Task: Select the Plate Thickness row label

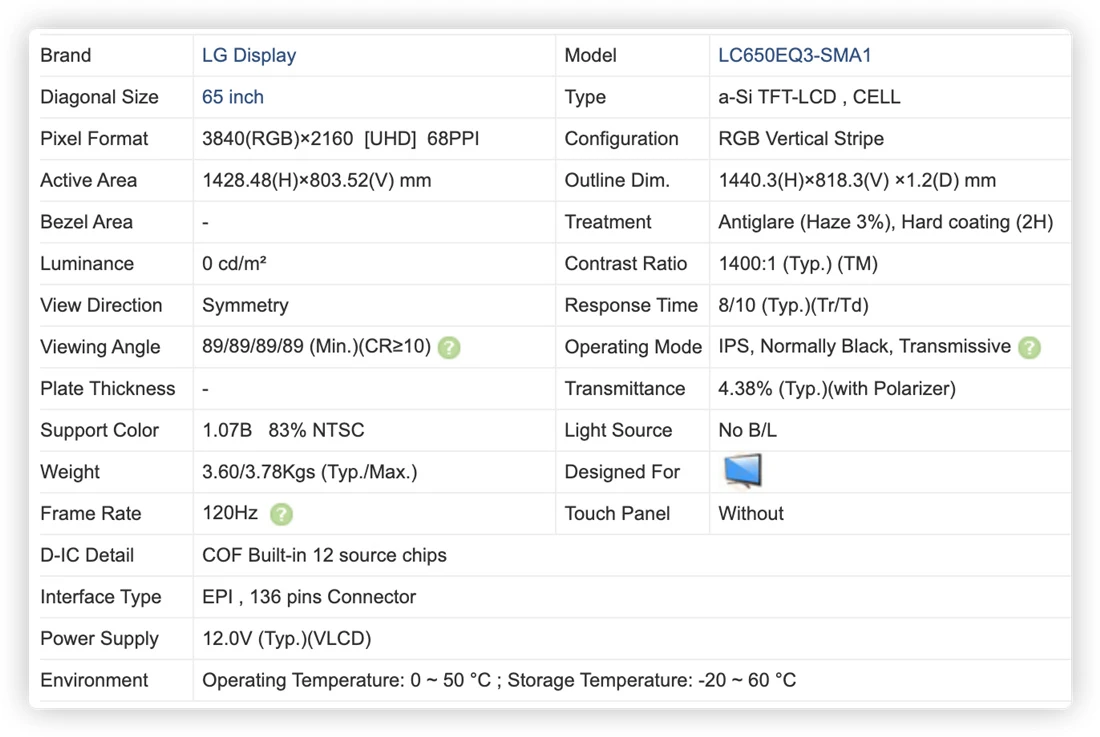Action: click(107, 388)
